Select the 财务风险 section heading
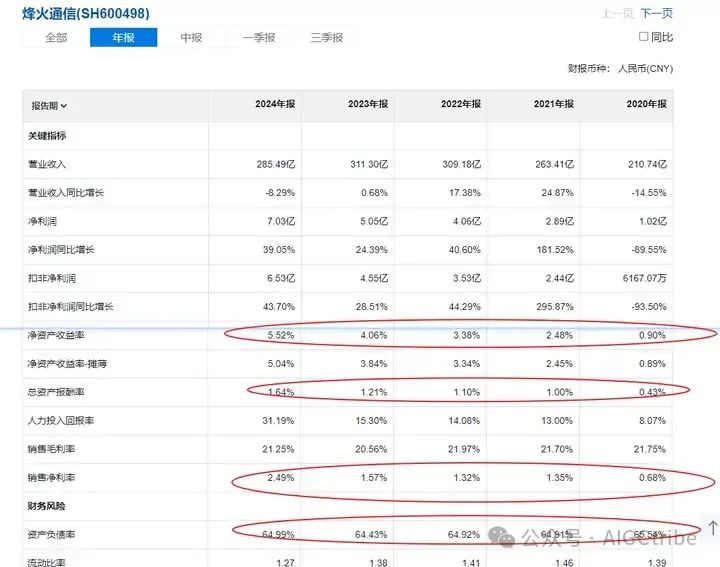720x567 pixels. point(46,506)
